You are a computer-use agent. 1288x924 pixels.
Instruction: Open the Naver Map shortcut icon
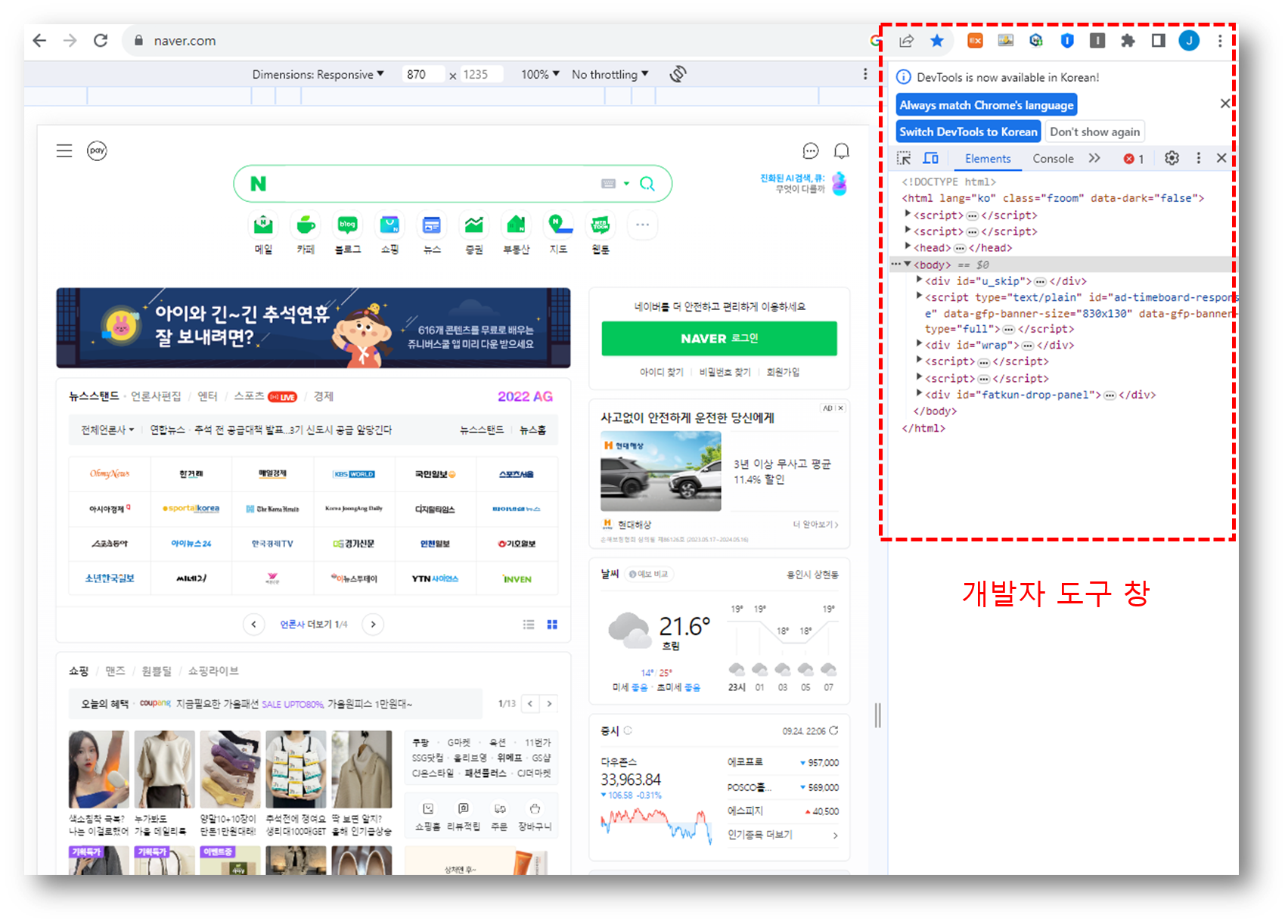pyautogui.click(x=559, y=225)
